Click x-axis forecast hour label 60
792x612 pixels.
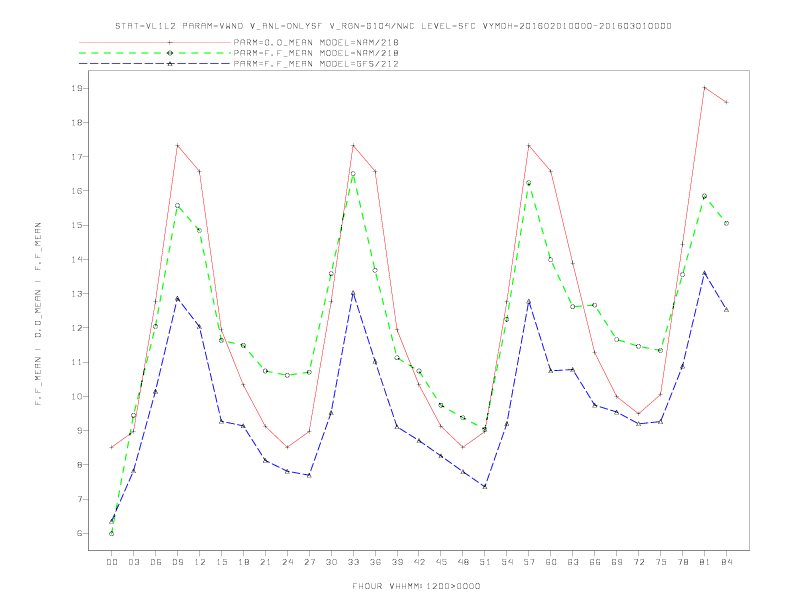pyautogui.click(x=551, y=562)
